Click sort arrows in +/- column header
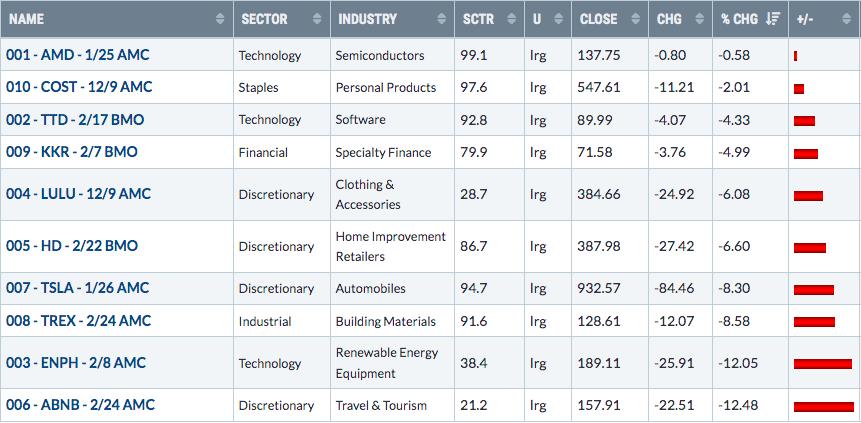Screen dimensions: 861x423 [846, 19]
